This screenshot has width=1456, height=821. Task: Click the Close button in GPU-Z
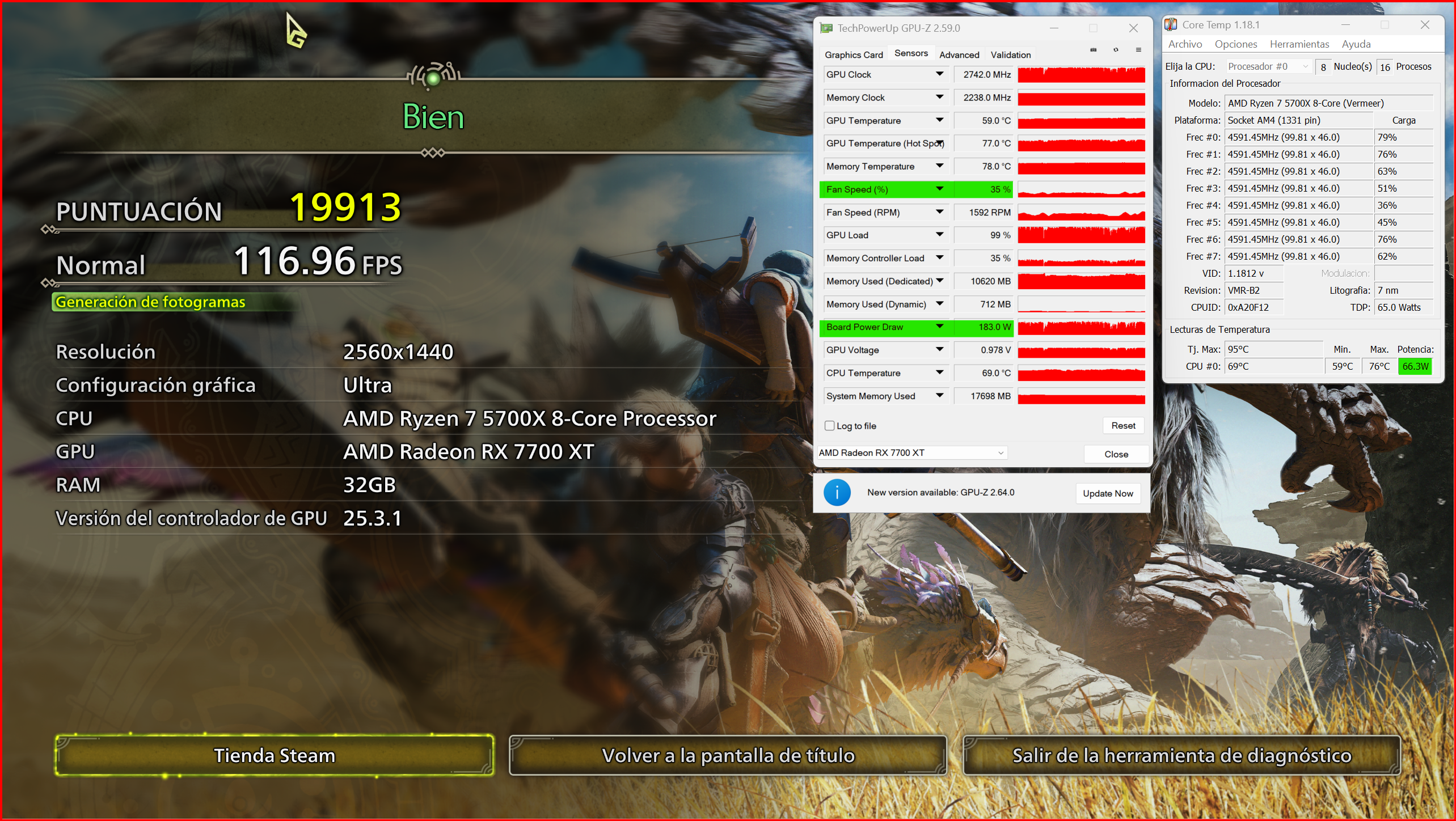[1116, 454]
